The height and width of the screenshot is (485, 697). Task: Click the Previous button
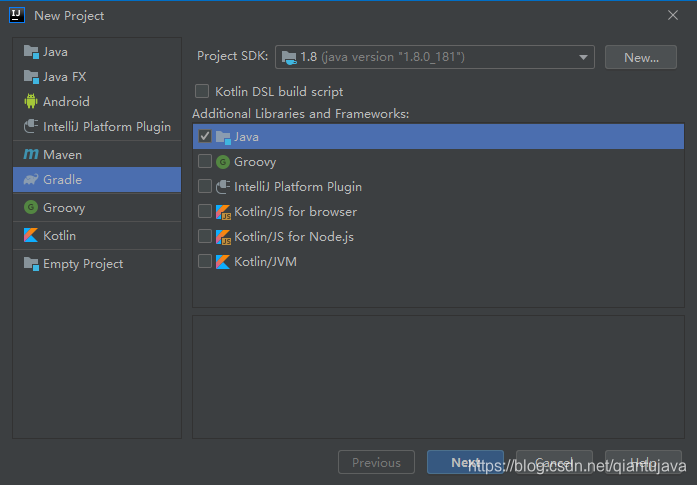377,462
